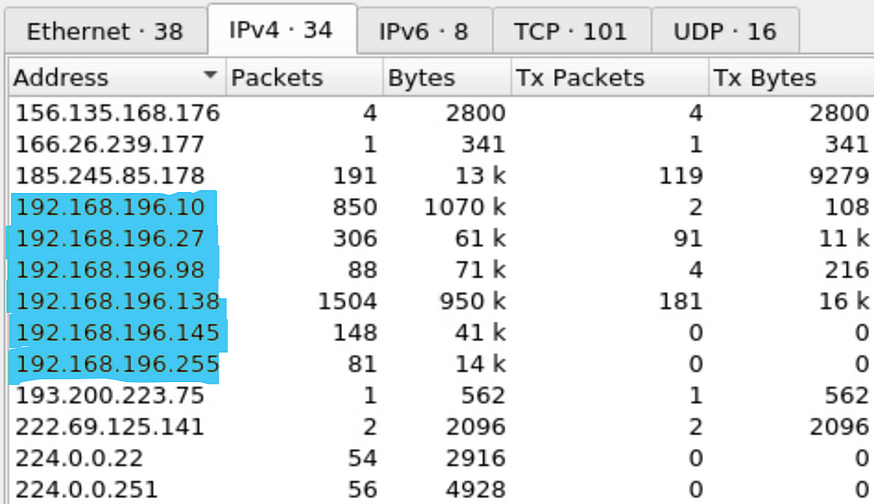Select highlighted row 192.168.196.10
875x504 pixels.
(x=109, y=208)
